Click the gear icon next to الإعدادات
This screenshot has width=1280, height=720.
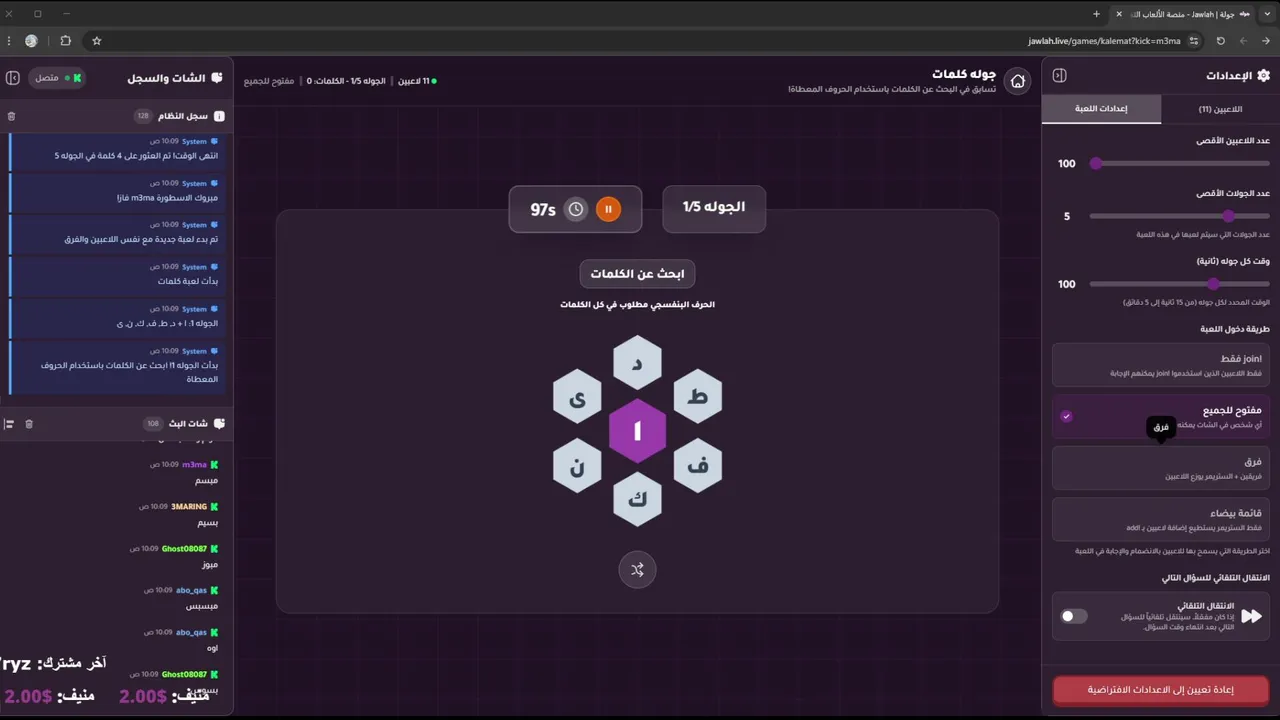tap(1263, 76)
